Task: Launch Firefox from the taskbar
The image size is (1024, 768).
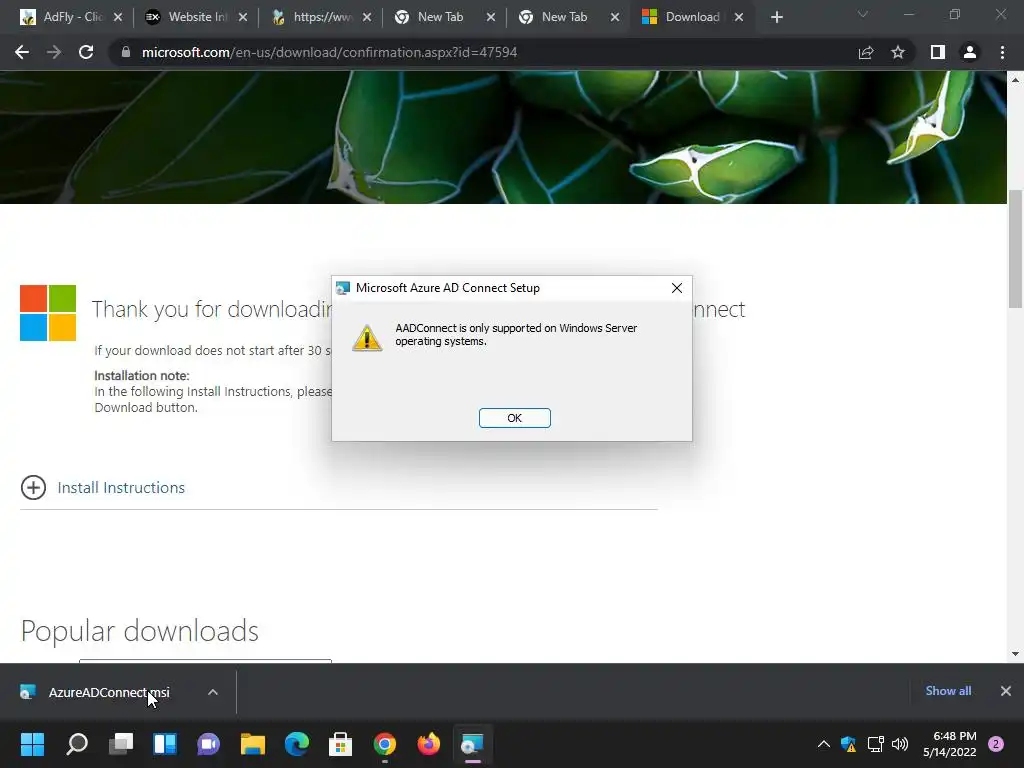Action: point(428,744)
